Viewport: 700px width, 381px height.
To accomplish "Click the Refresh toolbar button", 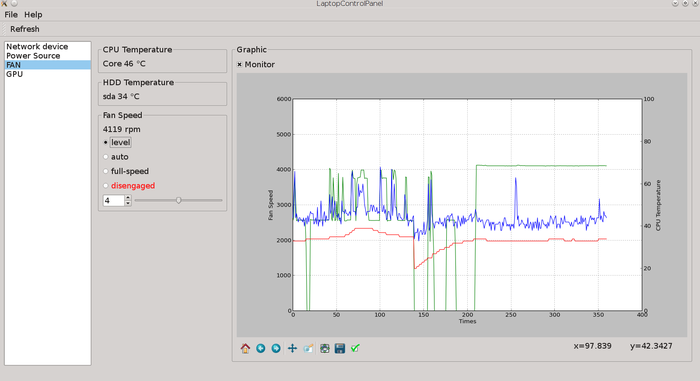I will [x=25, y=29].
